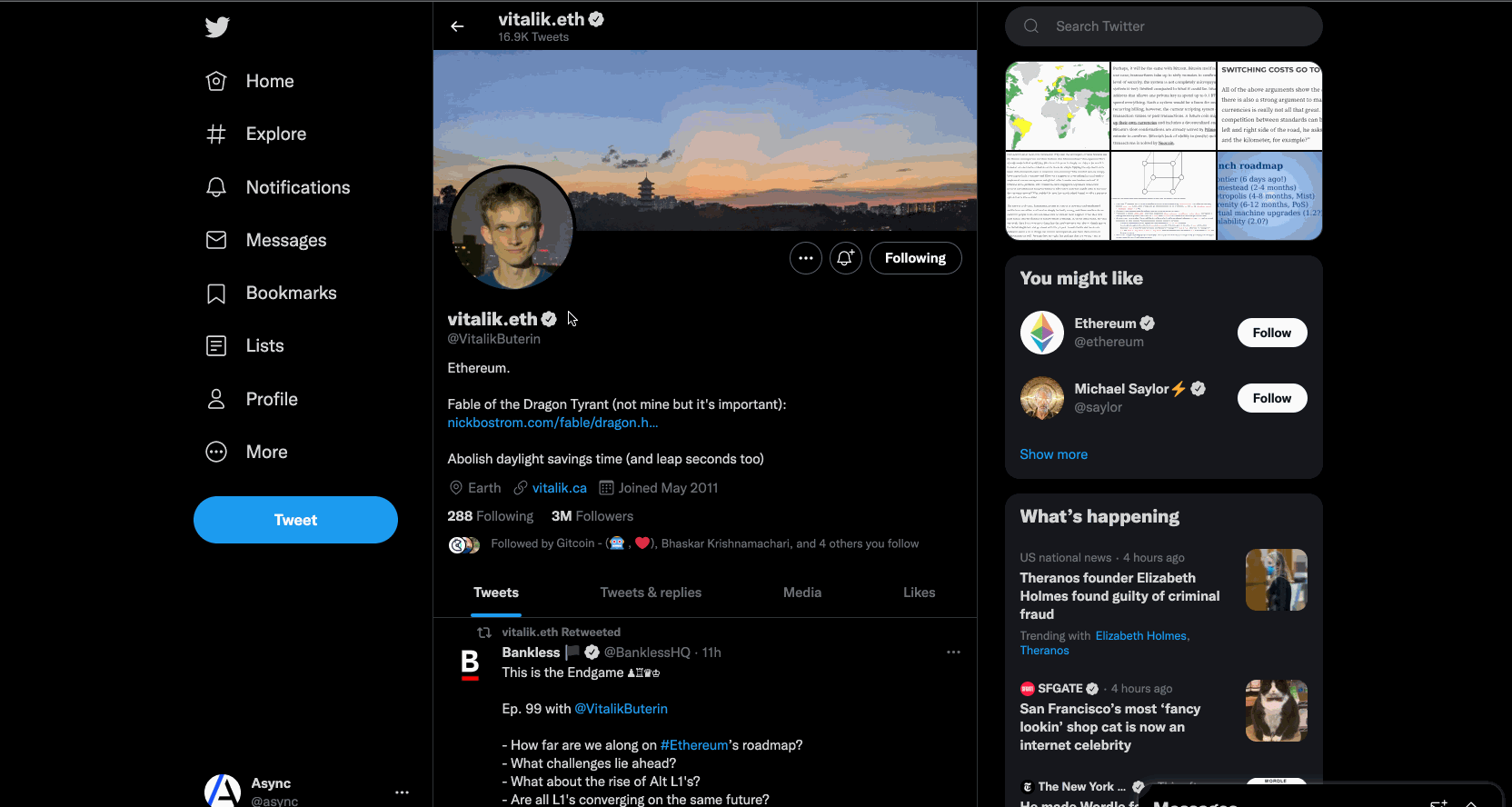
Task: Open Messages envelope in sidebar
Action: 266,240
